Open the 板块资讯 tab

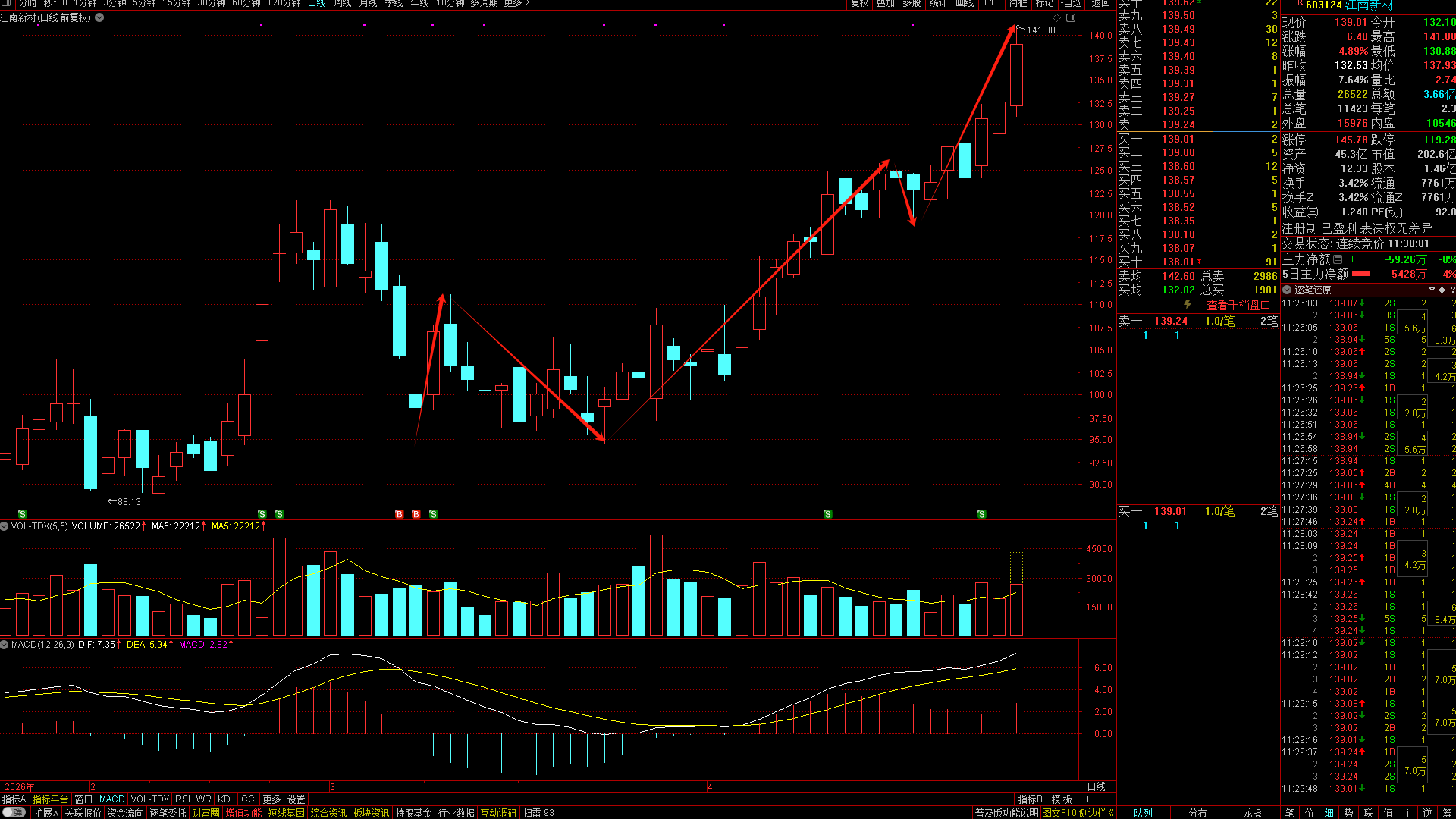[371, 813]
